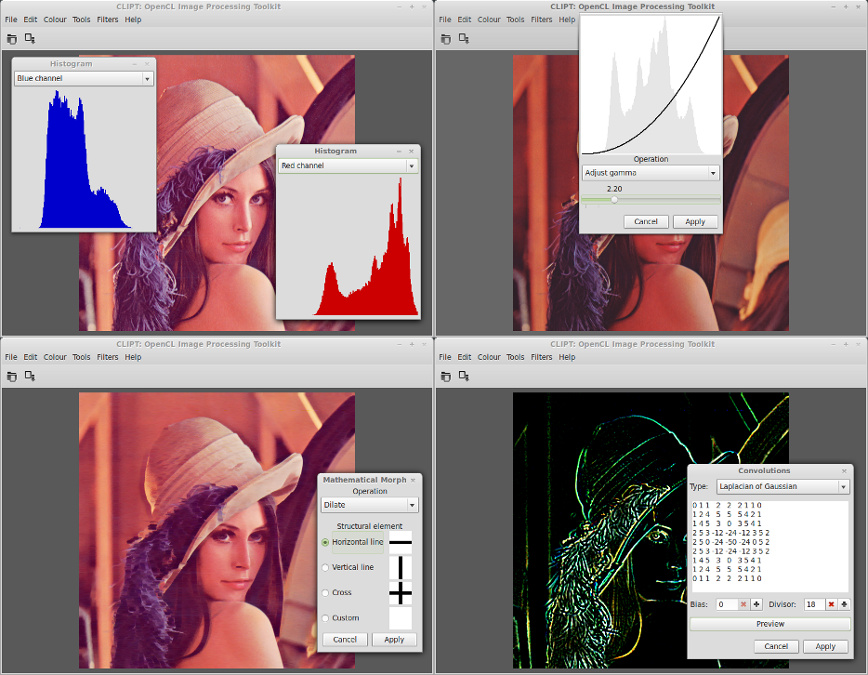This screenshot has width=868, height=675.
Task: Apply the Mathematical Morph operation
Action: 394,640
